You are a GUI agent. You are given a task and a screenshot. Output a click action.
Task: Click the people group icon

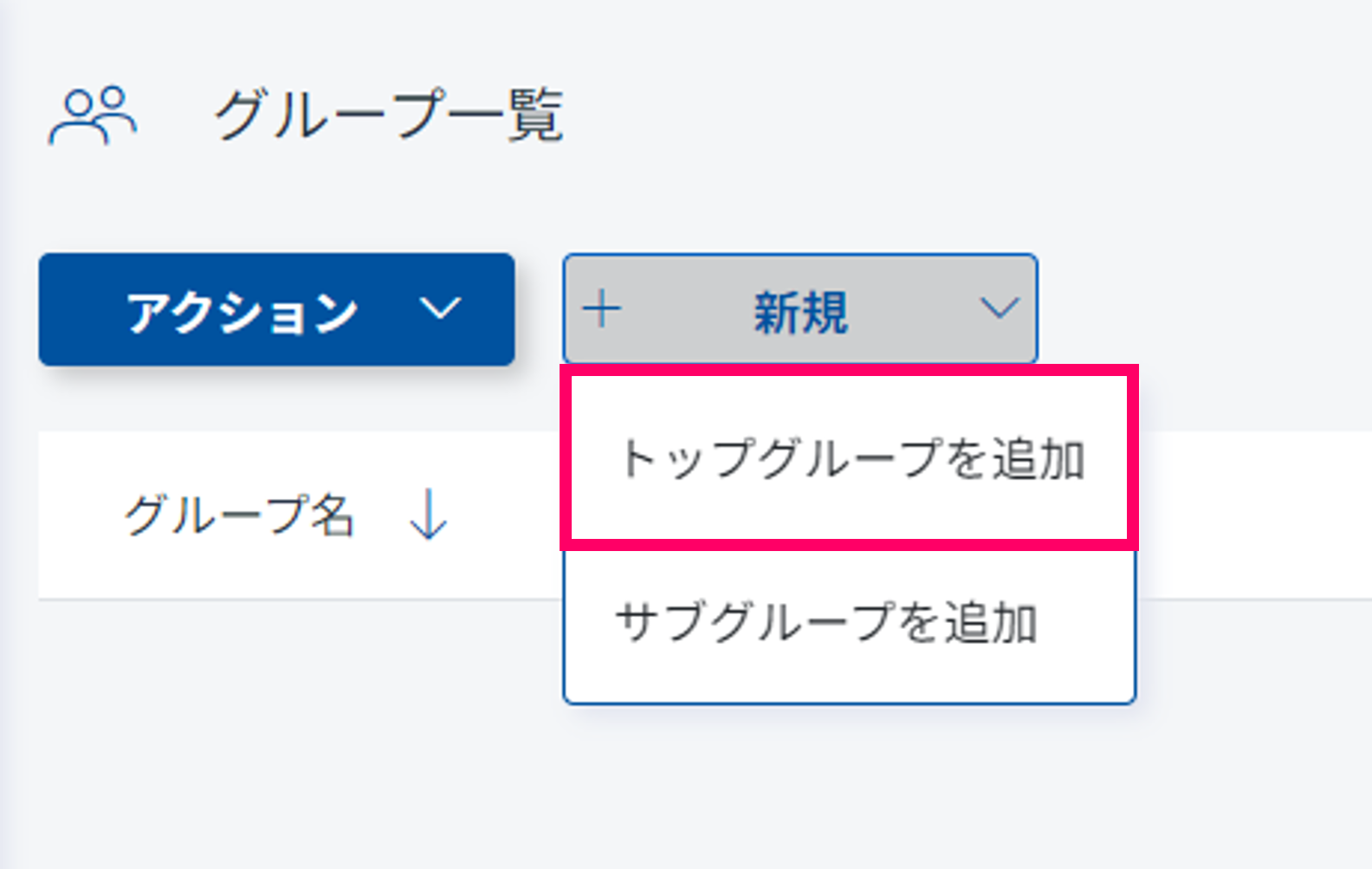tap(93, 115)
